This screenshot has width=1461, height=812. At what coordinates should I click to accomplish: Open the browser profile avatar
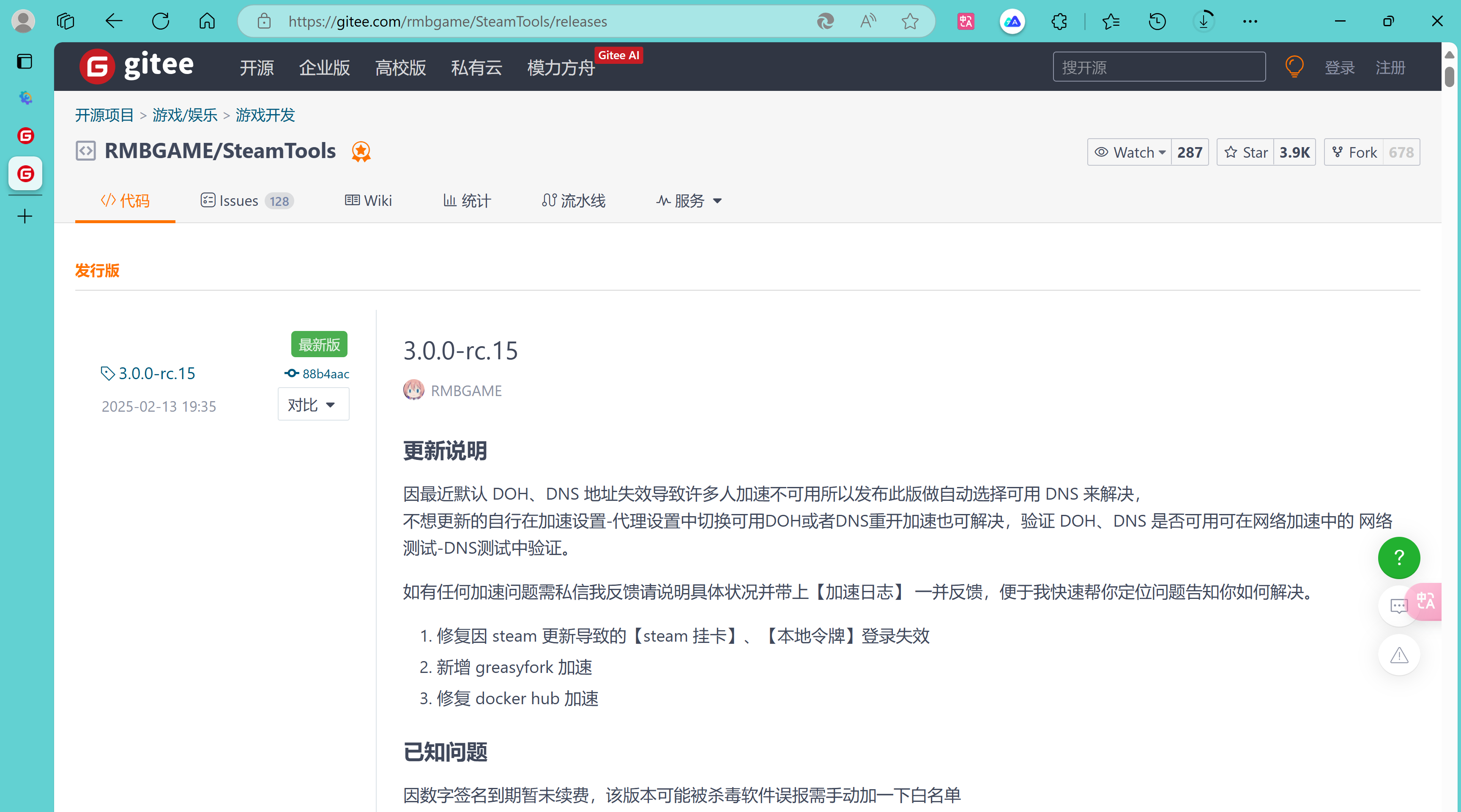(x=23, y=22)
